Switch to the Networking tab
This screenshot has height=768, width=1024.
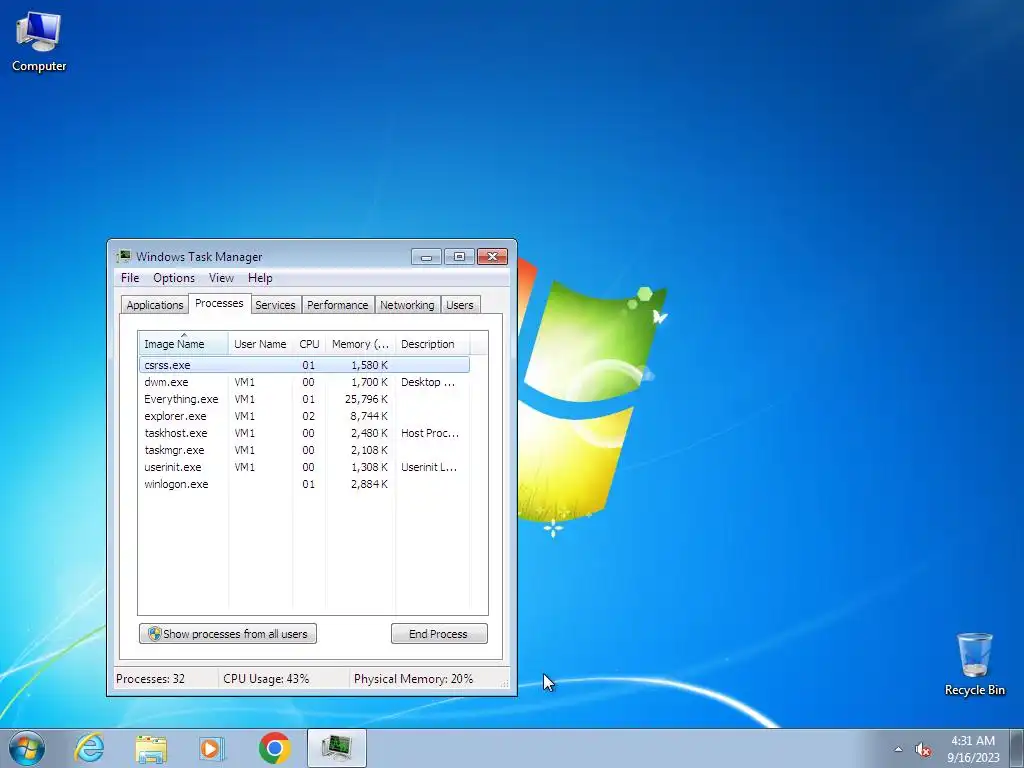pyautogui.click(x=407, y=305)
